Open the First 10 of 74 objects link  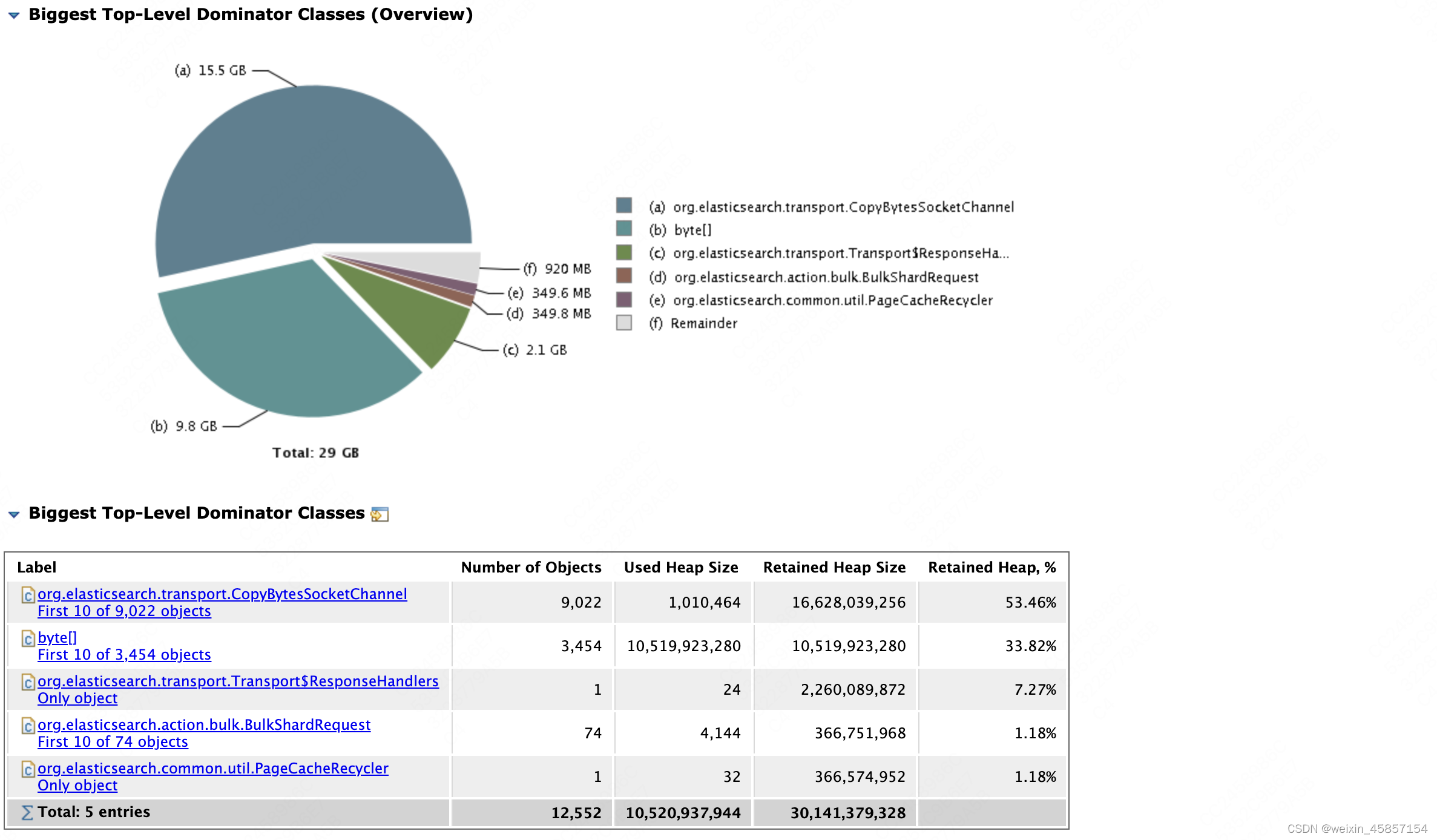tap(113, 742)
